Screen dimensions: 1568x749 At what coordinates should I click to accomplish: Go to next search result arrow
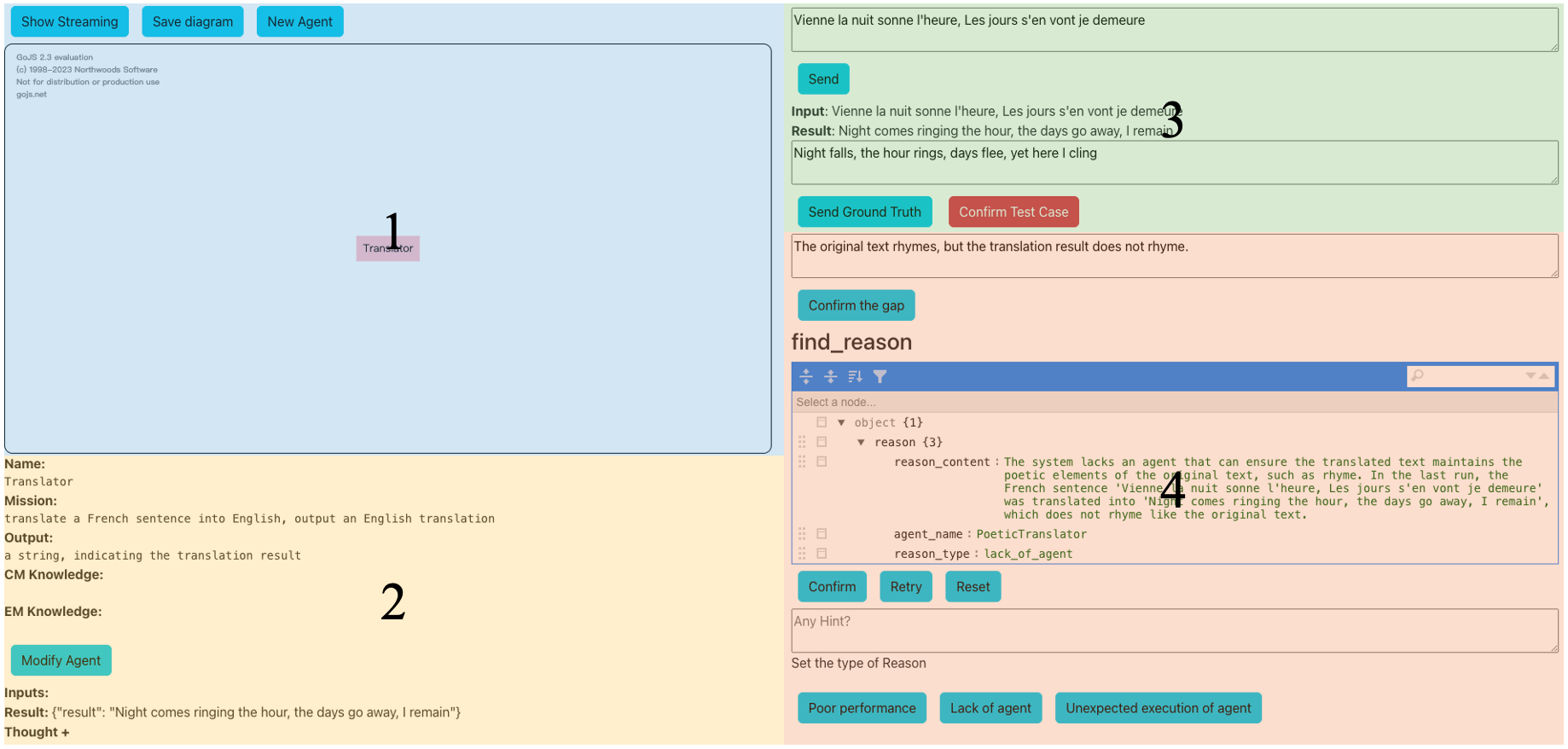point(1530,375)
